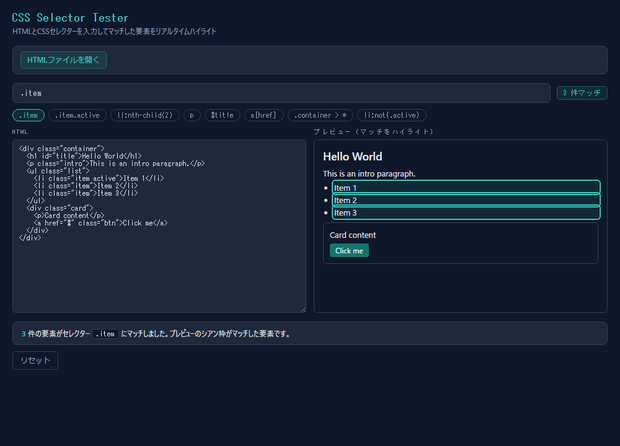Select highlighted Item 2 in preview

tap(466, 200)
